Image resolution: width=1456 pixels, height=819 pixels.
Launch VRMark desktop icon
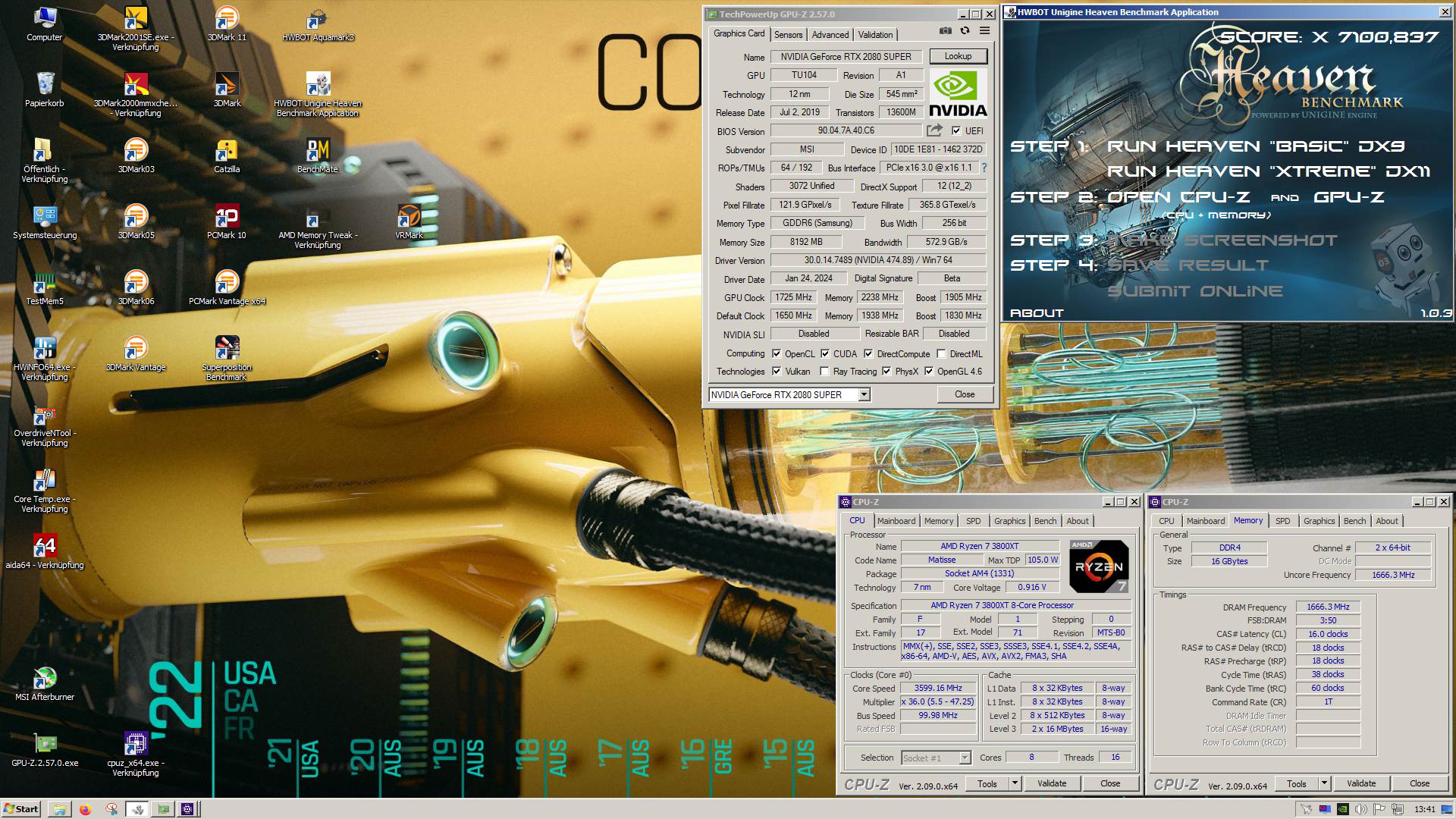tap(409, 221)
